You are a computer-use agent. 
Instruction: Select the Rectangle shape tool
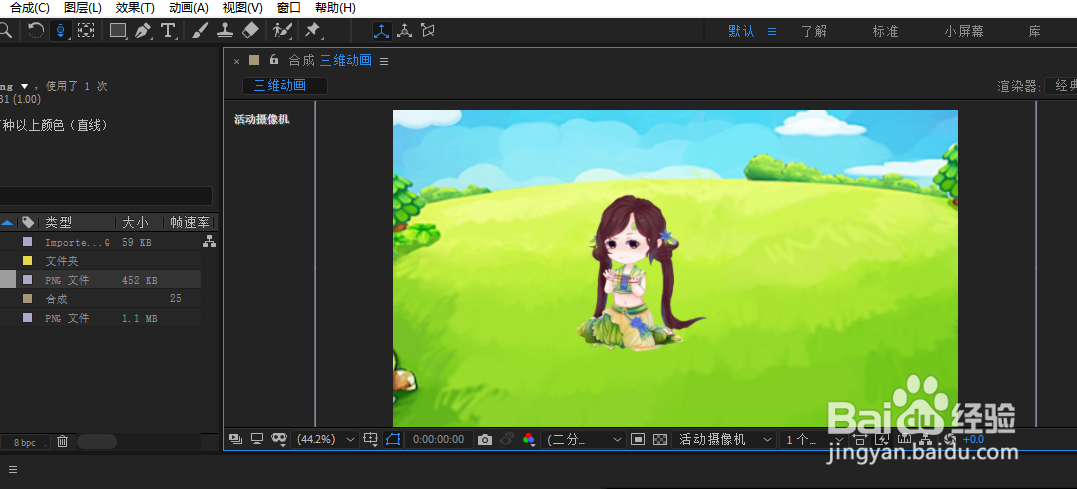click(x=118, y=31)
